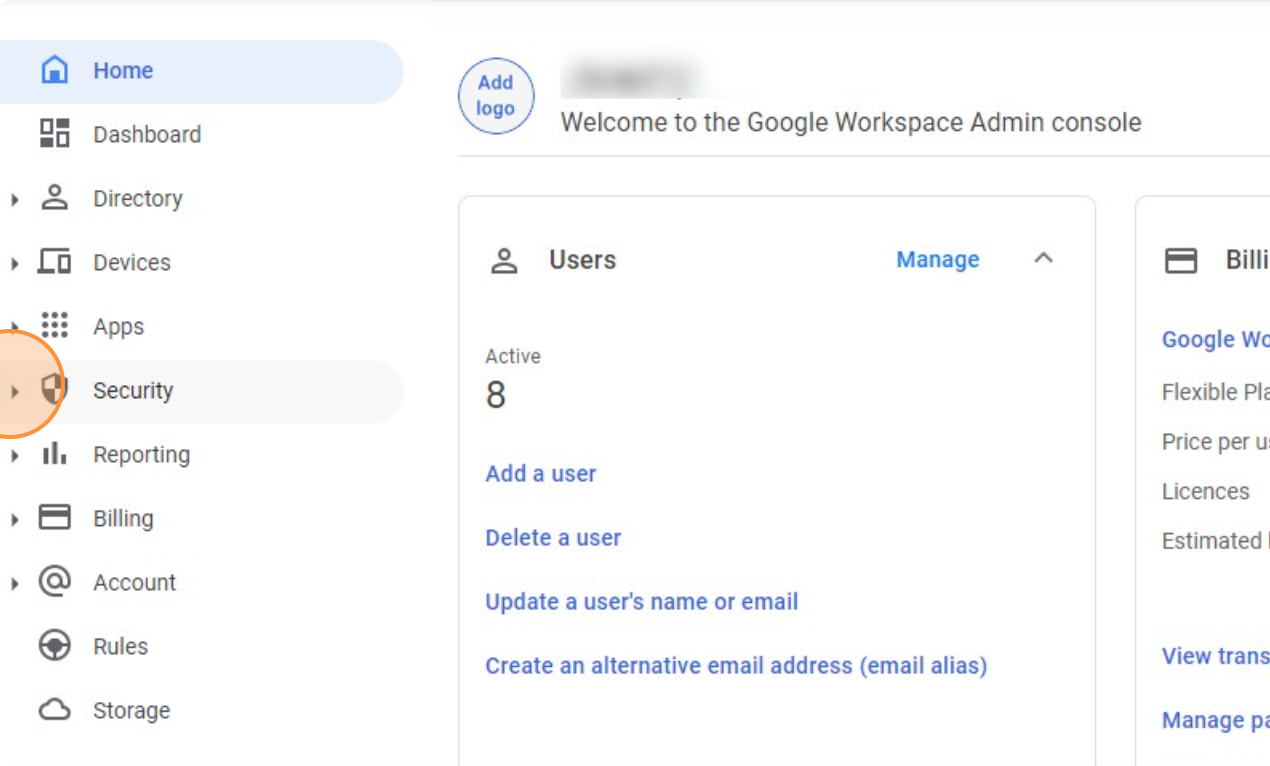Expand the Security menu arrow

tap(14, 391)
